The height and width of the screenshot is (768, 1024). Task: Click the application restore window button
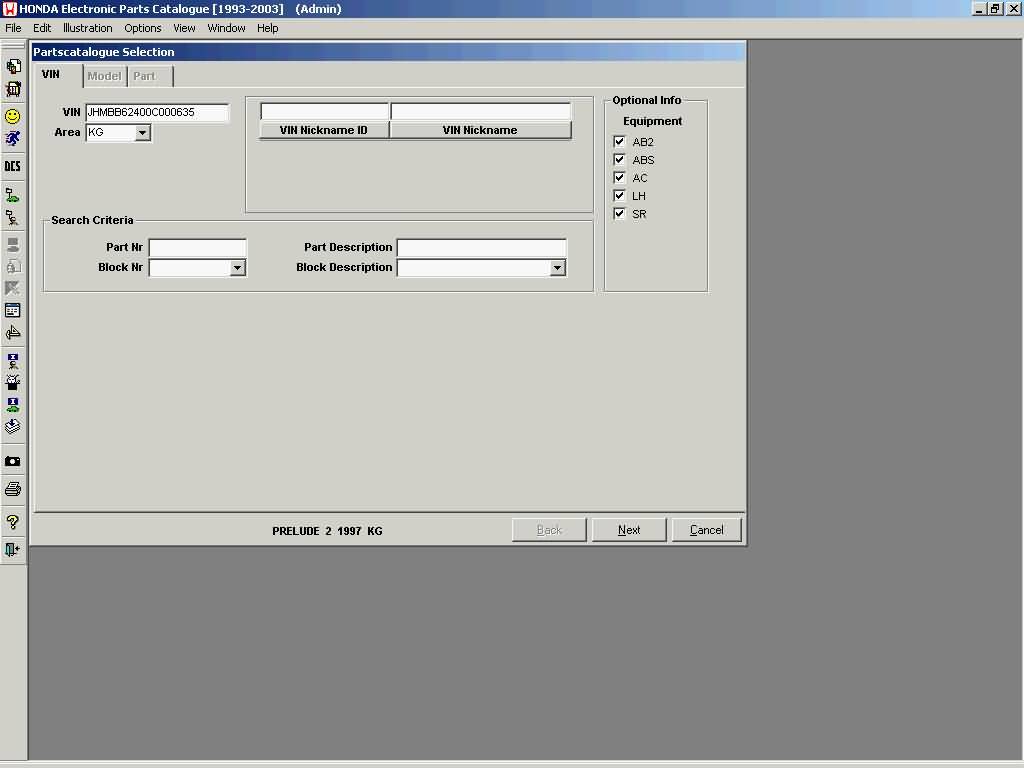[995, 9]
